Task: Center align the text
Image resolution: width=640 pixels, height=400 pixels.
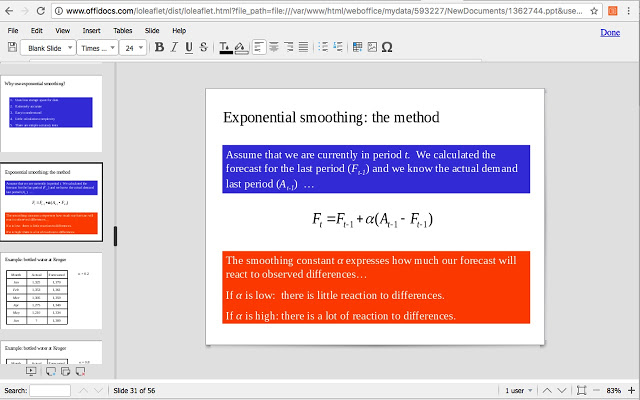Action: tap(274, 47)
